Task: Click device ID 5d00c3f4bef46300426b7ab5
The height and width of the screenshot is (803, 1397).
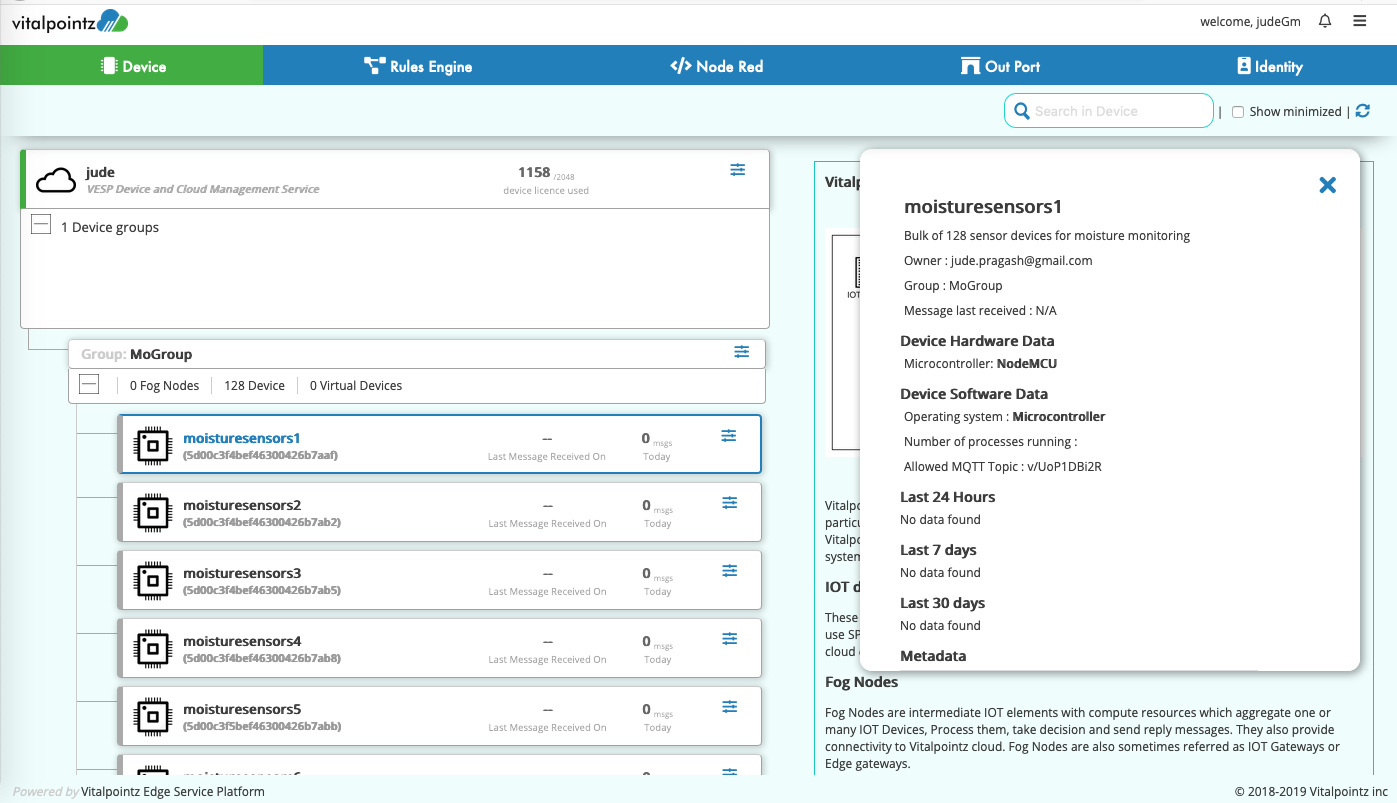Action: [x=262, y=590]
